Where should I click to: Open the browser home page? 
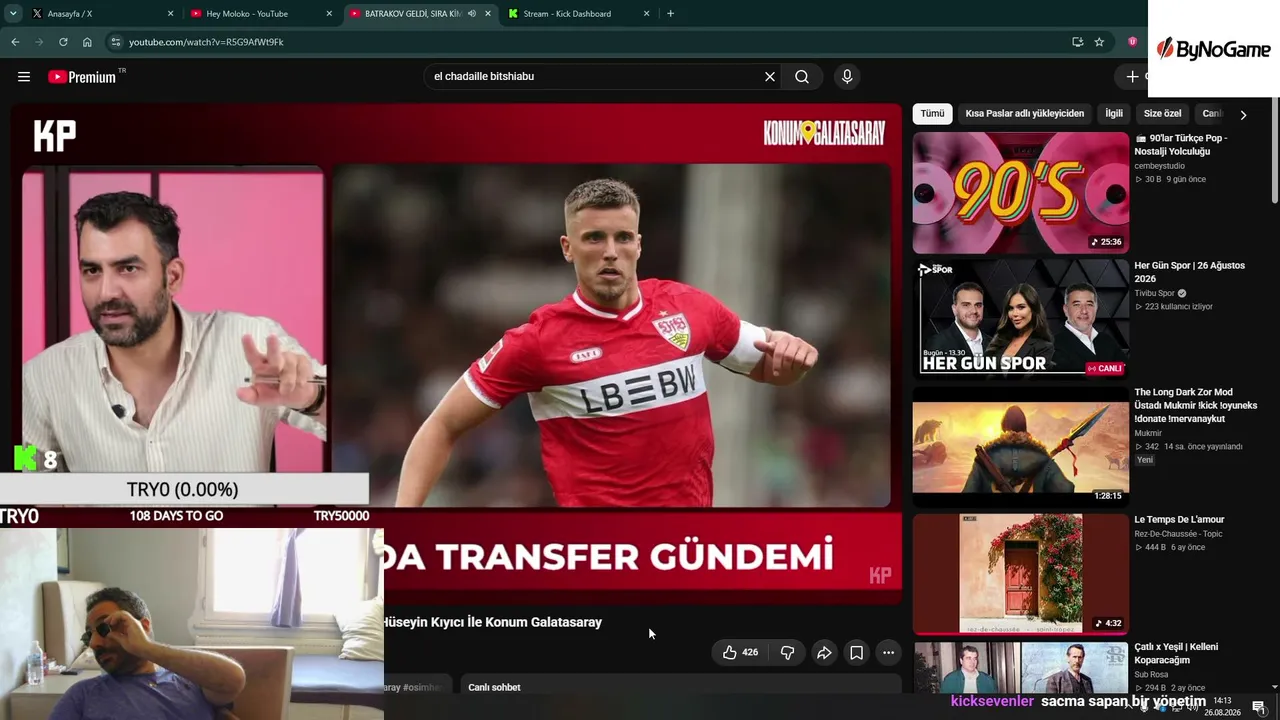87,42
